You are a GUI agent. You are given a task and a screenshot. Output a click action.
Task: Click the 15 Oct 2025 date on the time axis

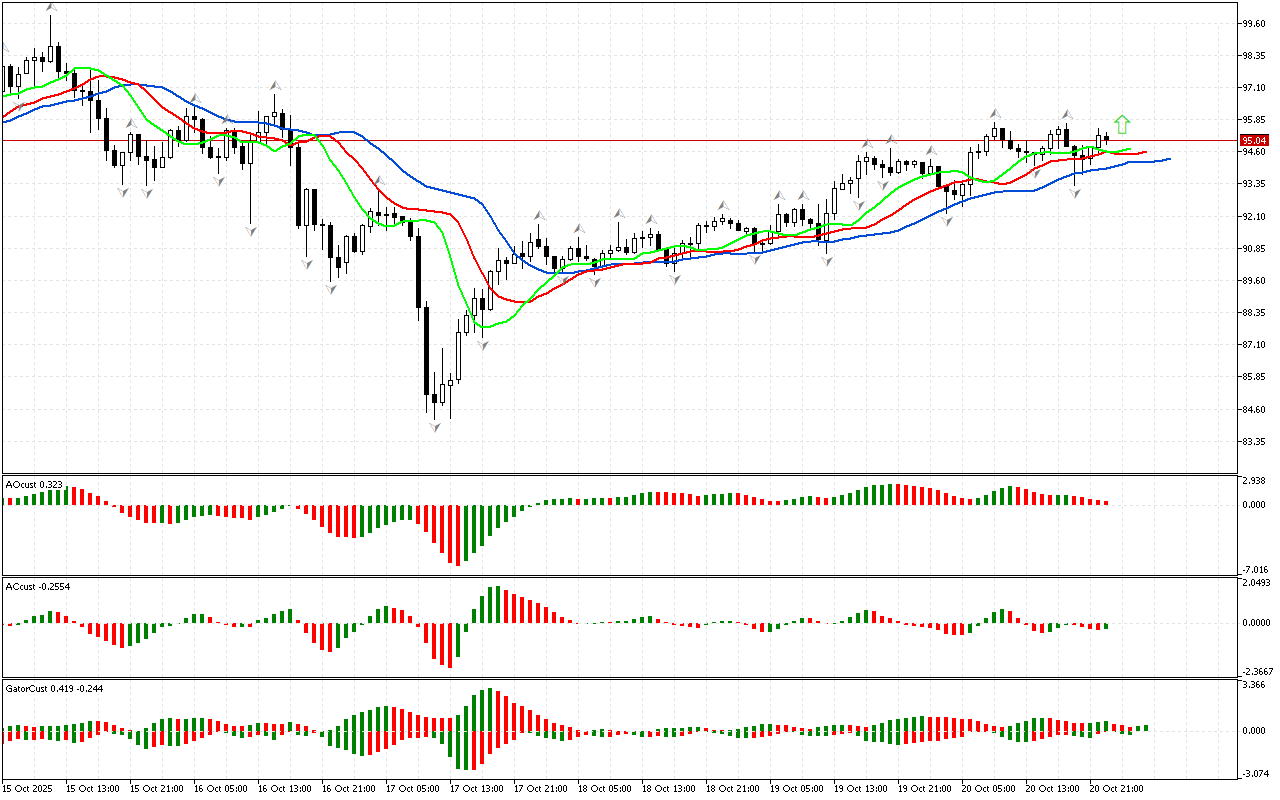30,789
